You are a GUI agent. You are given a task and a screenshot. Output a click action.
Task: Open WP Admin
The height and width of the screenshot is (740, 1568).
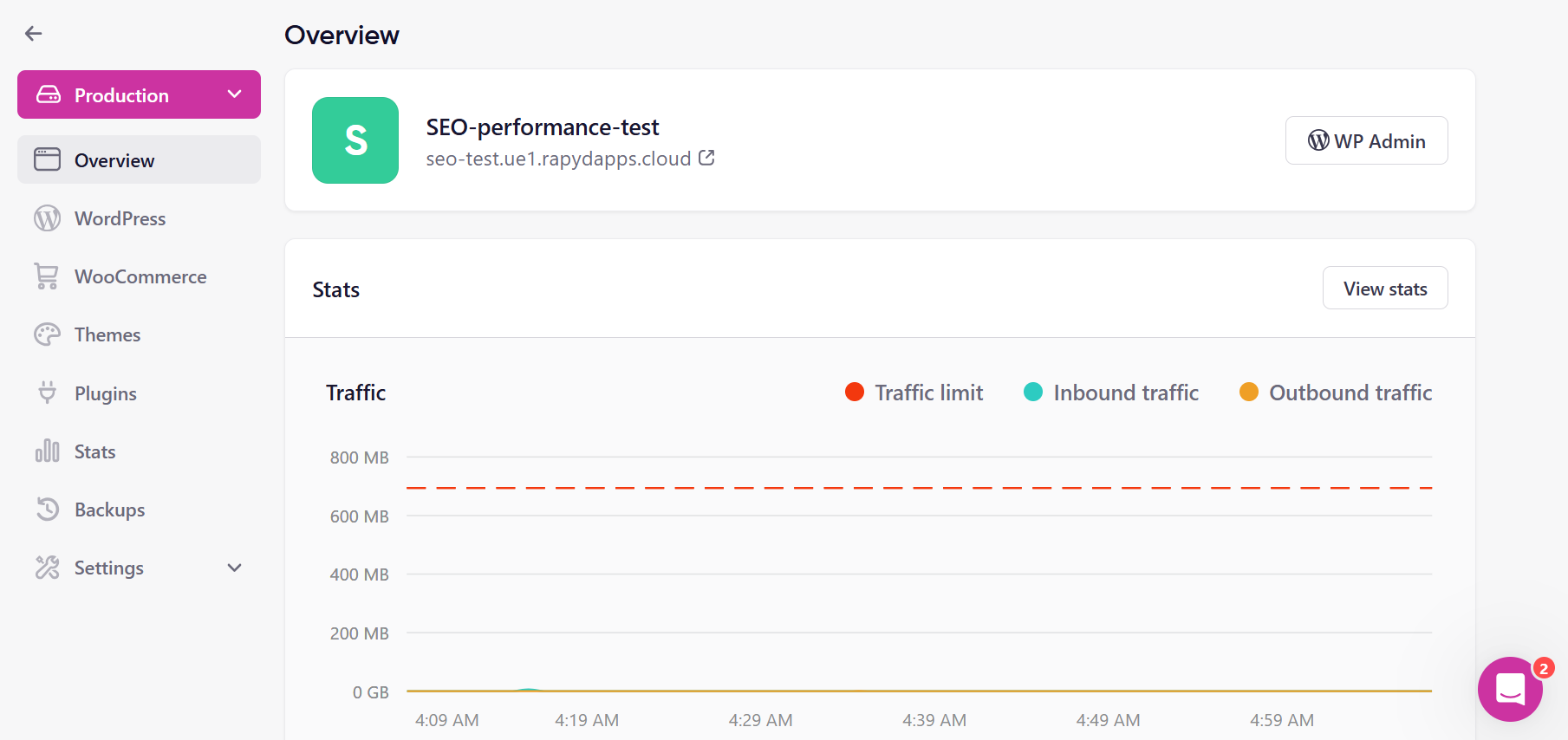point(1366,140)
